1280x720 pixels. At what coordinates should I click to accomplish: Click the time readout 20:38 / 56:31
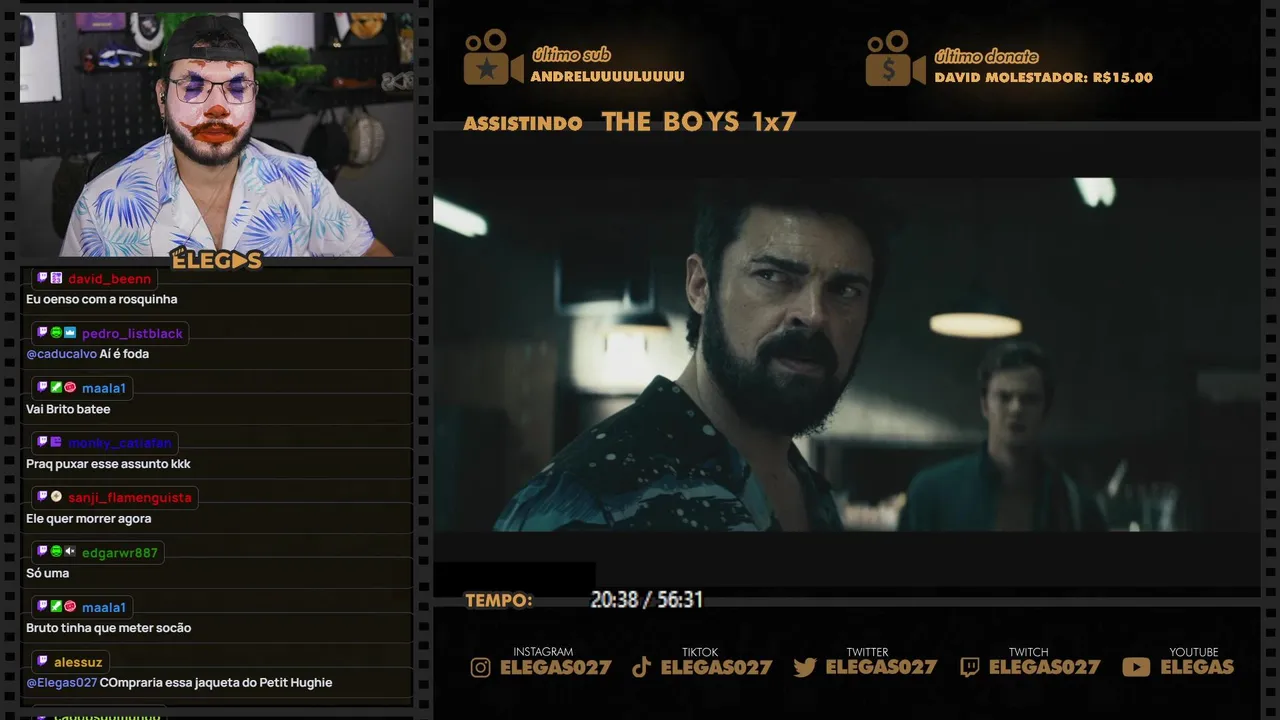point(647,600)
